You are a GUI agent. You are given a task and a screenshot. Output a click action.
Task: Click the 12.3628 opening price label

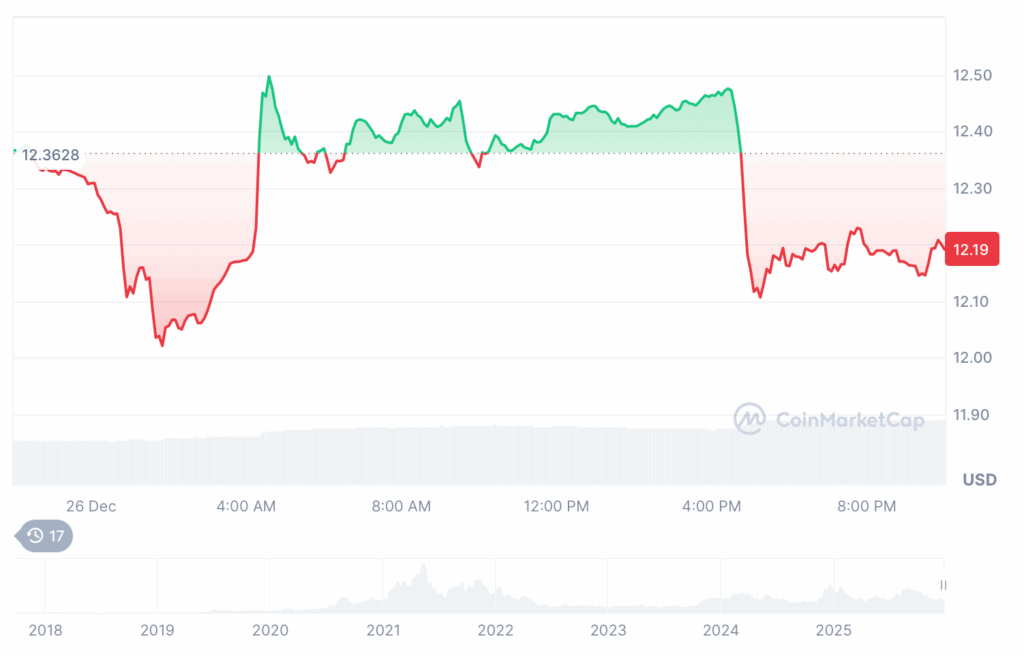click(53, 155)
